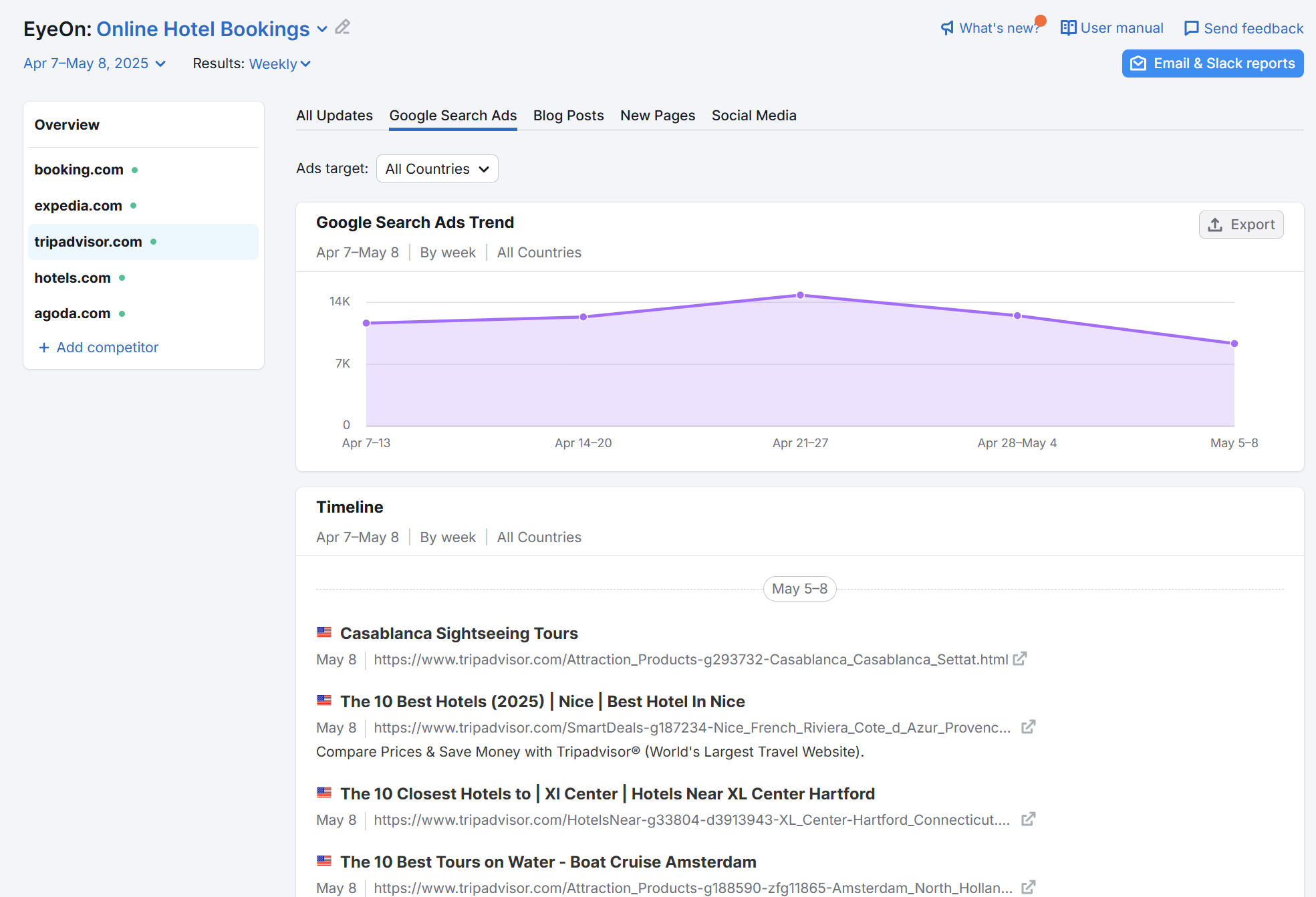Expand the Online Hotel Bookings project dropdown

[322, 29]
